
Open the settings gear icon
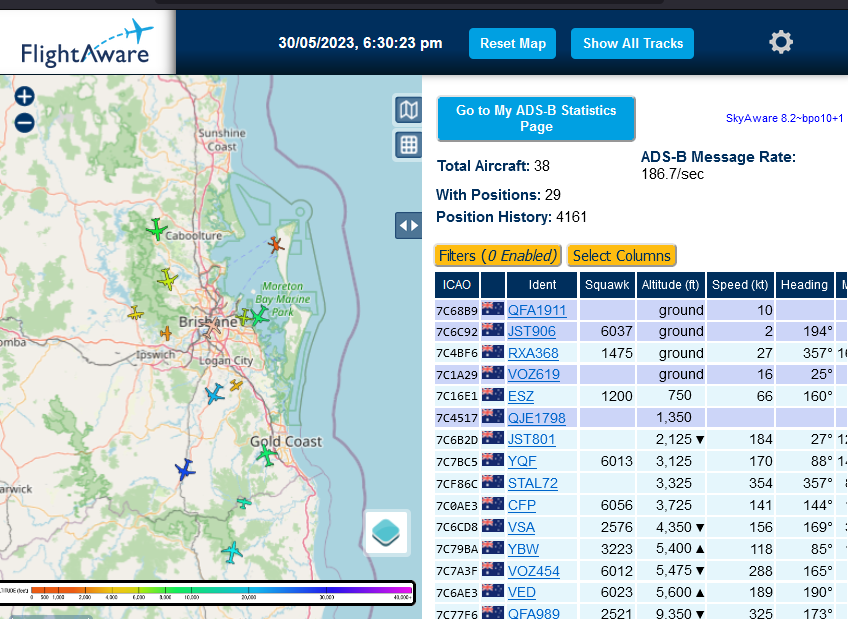pos(781,42)
